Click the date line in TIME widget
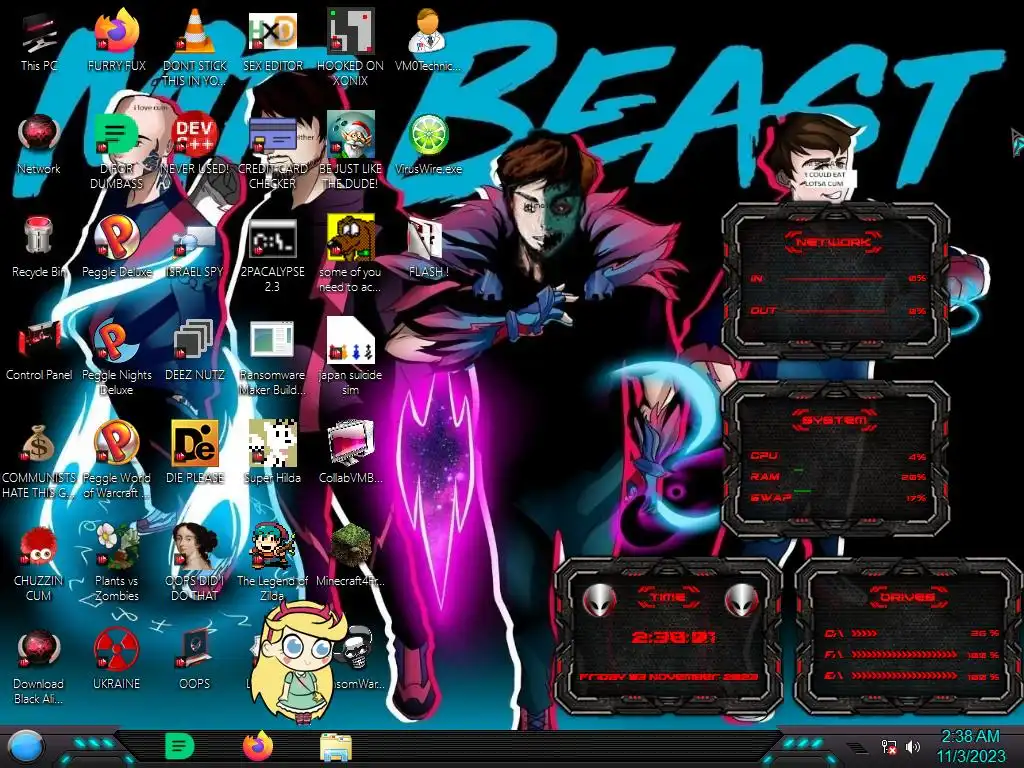 tap(669, 677)
